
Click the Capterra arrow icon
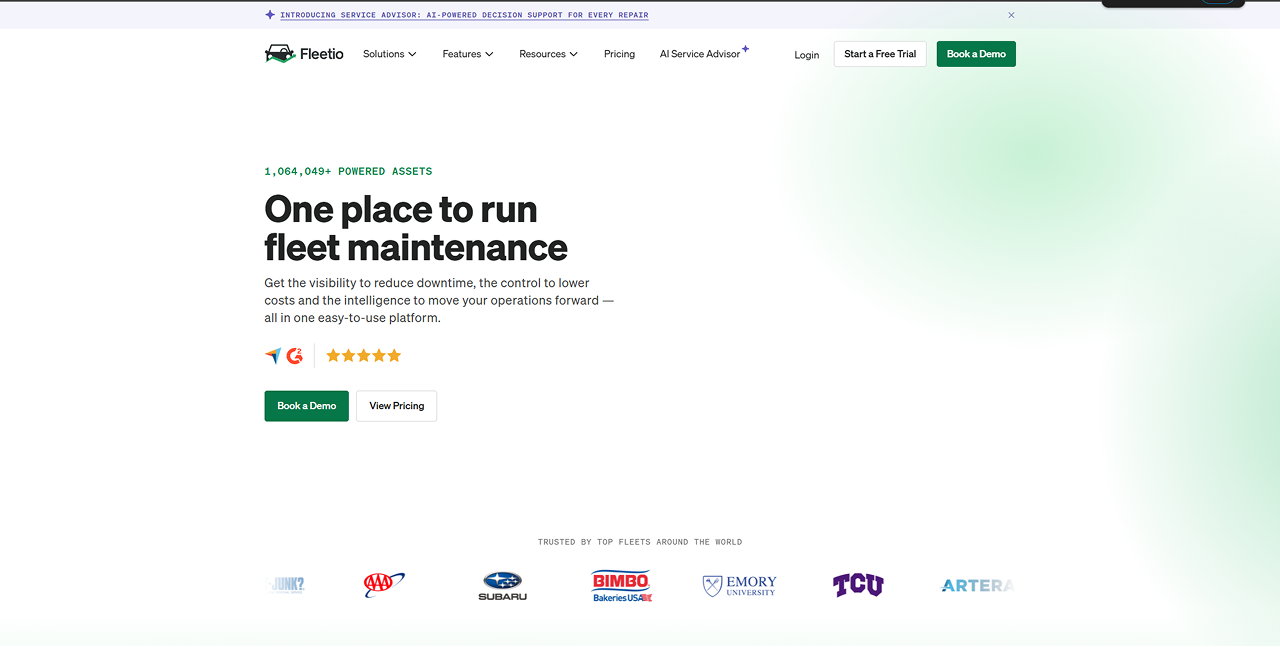(273, 356)
